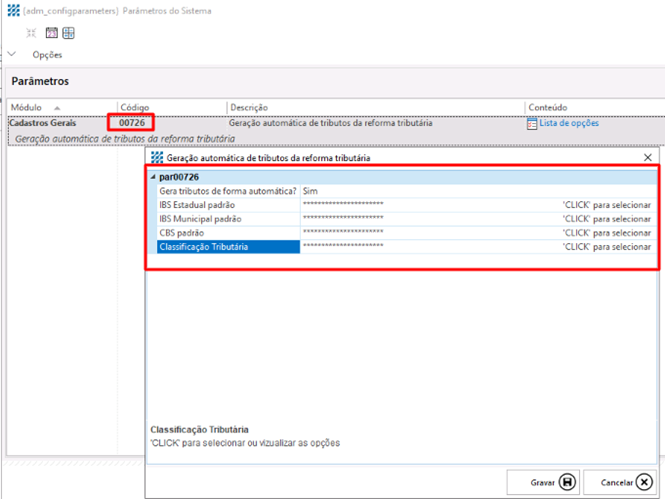The width and height of the screenshot is (665, 499).
Task: Click the collapse/compress icon in the toolbar
Action: click(32, 33)
